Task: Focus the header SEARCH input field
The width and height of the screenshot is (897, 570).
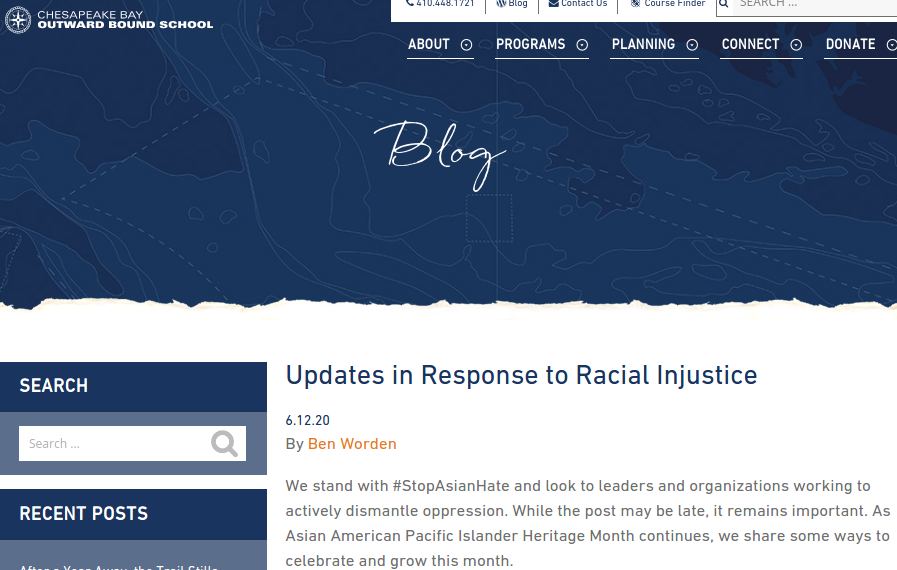Action: click(x=815, y=5)
